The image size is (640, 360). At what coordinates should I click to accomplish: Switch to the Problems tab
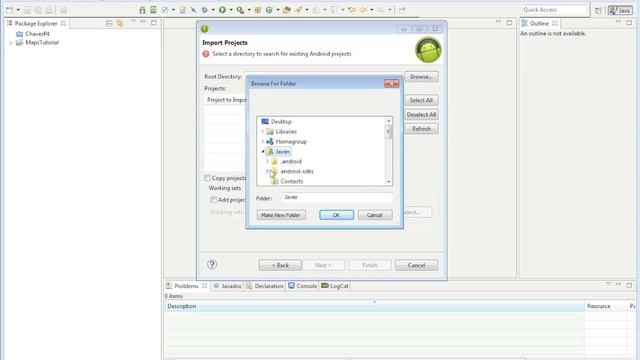186,286
